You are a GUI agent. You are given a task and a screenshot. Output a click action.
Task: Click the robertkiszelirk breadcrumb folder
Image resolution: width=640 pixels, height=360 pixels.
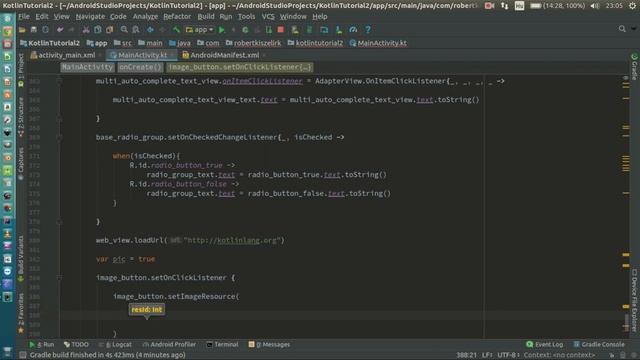[x=253, y=43]
